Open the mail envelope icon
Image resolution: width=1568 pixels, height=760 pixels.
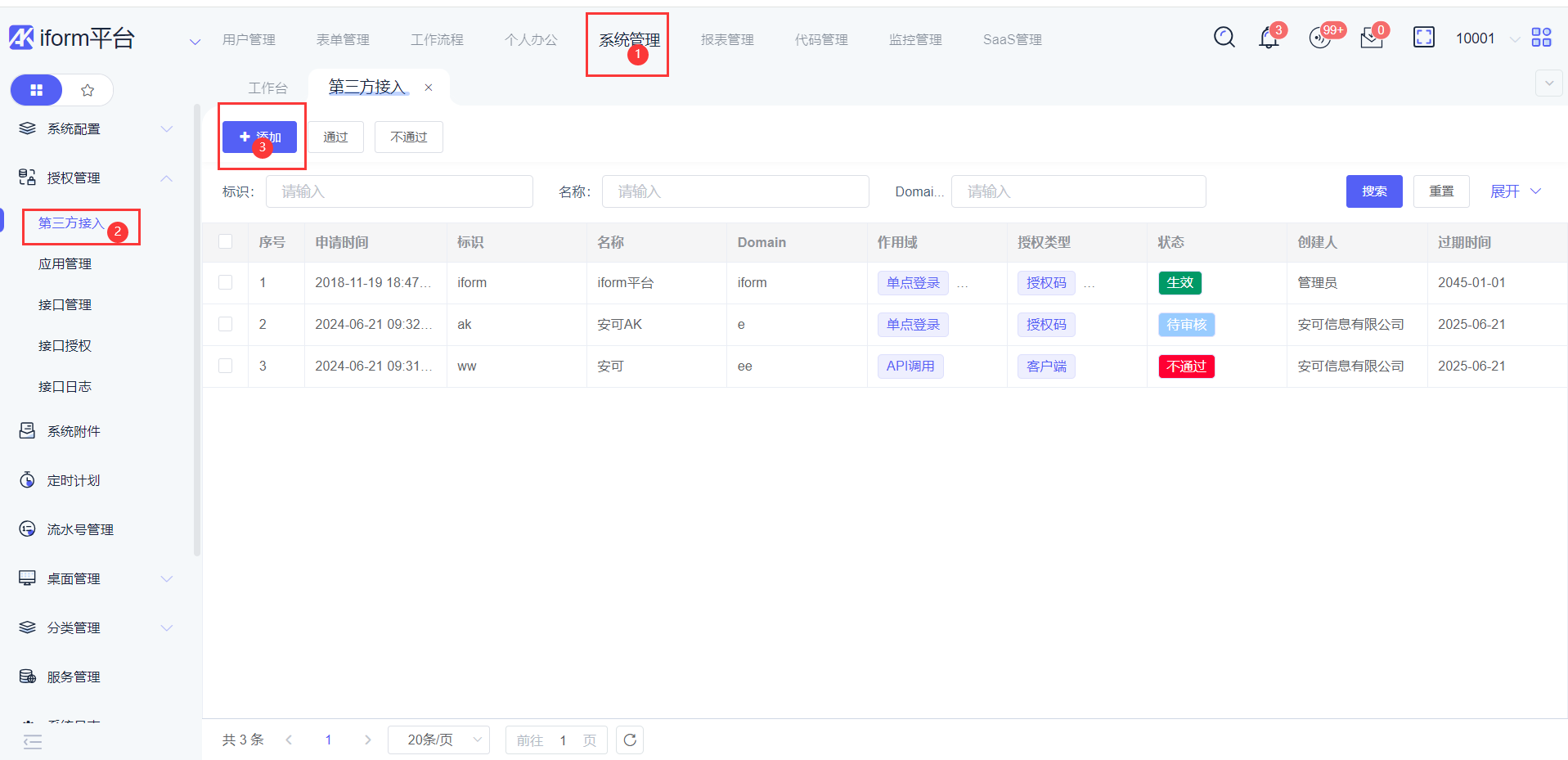pos(1371,38)
